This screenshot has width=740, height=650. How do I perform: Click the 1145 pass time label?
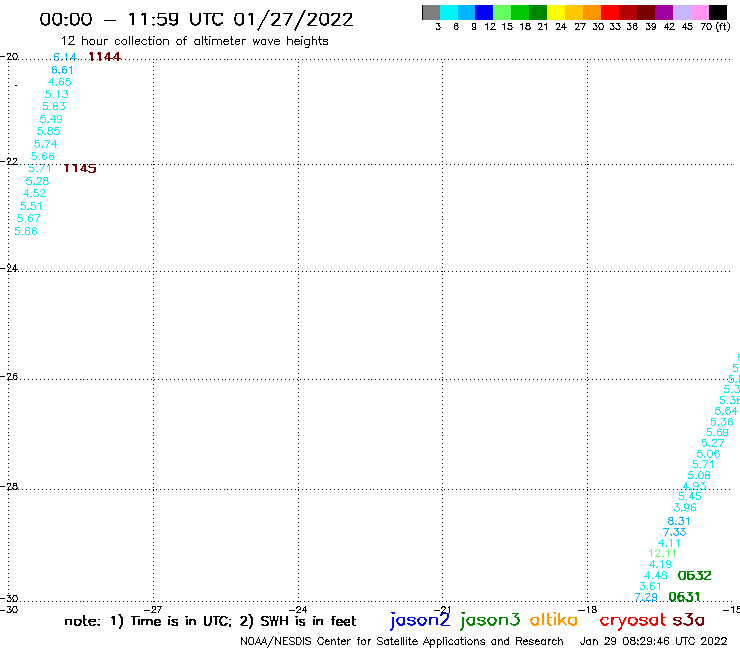[80, 168]
